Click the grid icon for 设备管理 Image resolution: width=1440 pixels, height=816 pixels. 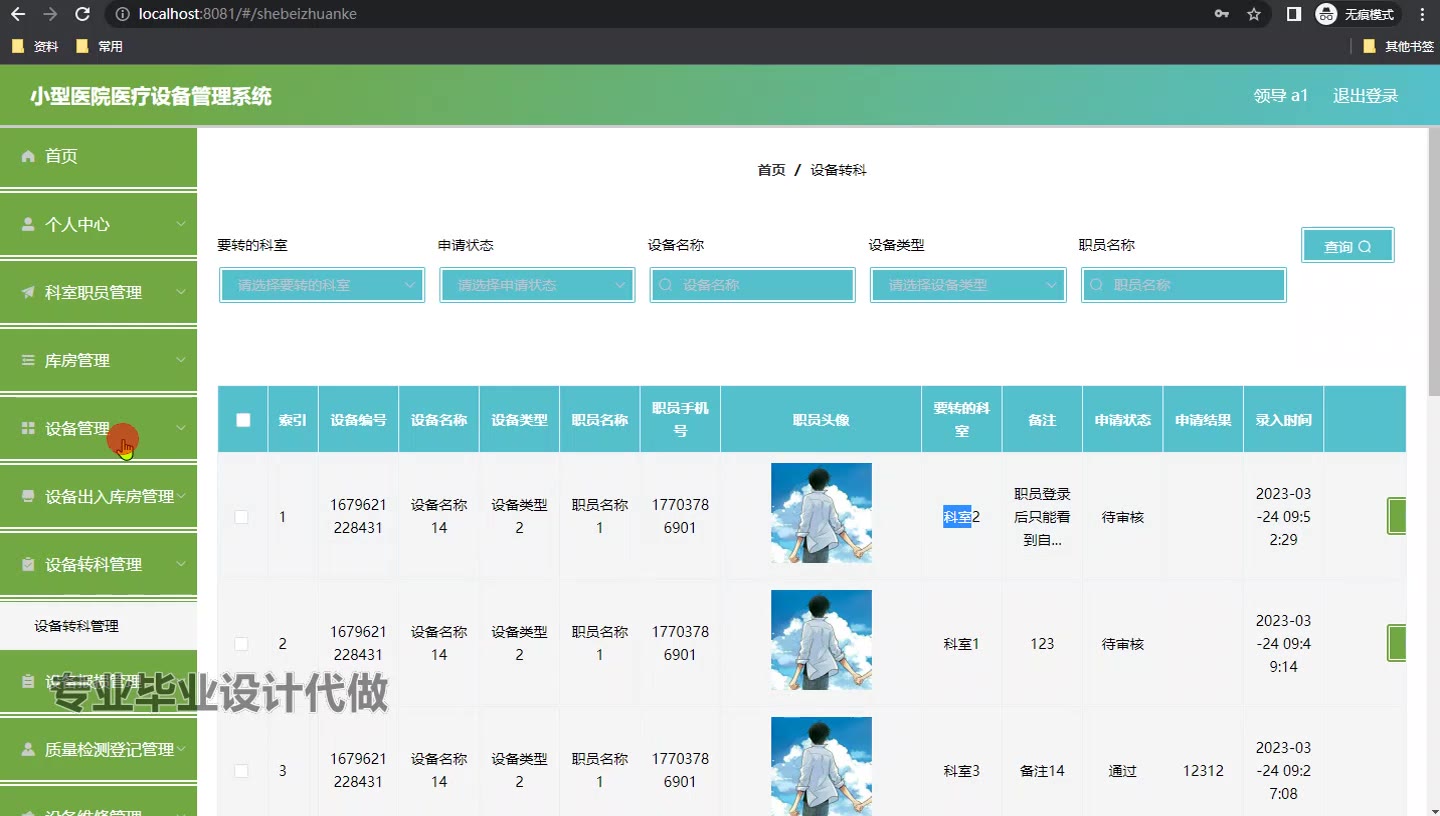(28, 428)
